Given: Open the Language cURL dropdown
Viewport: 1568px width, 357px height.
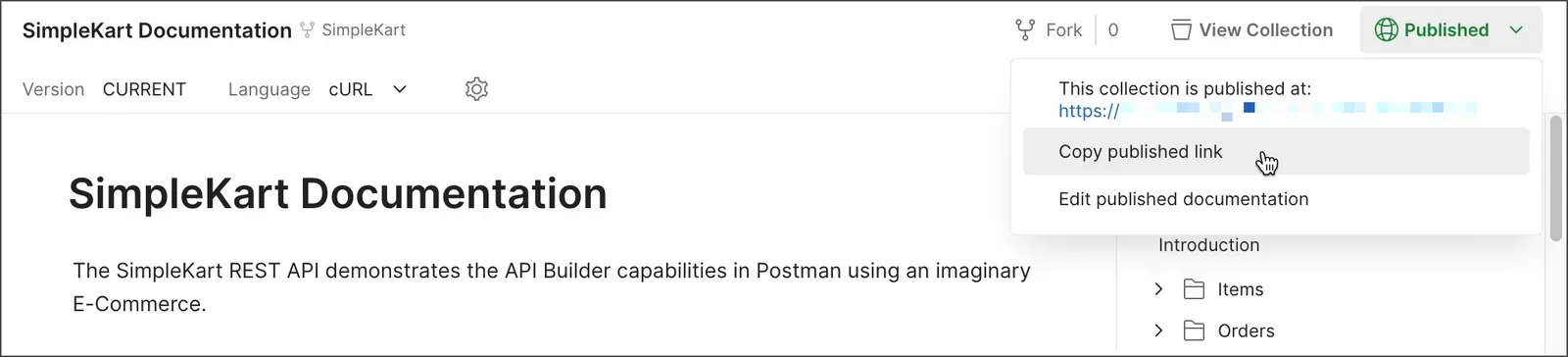Looking at the screenshot, I should click(x=367, y=89).
